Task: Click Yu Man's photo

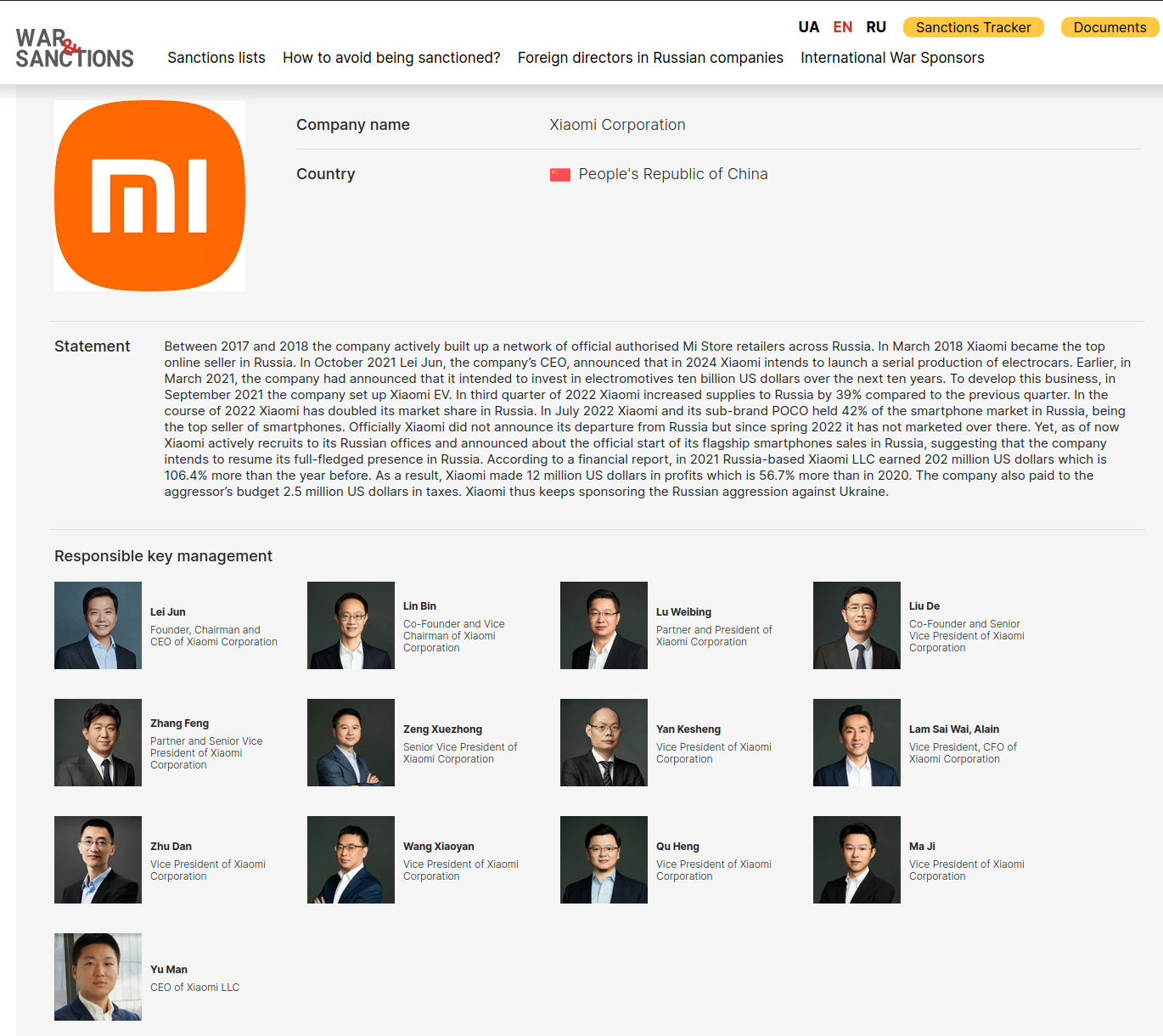Action: 98,977
